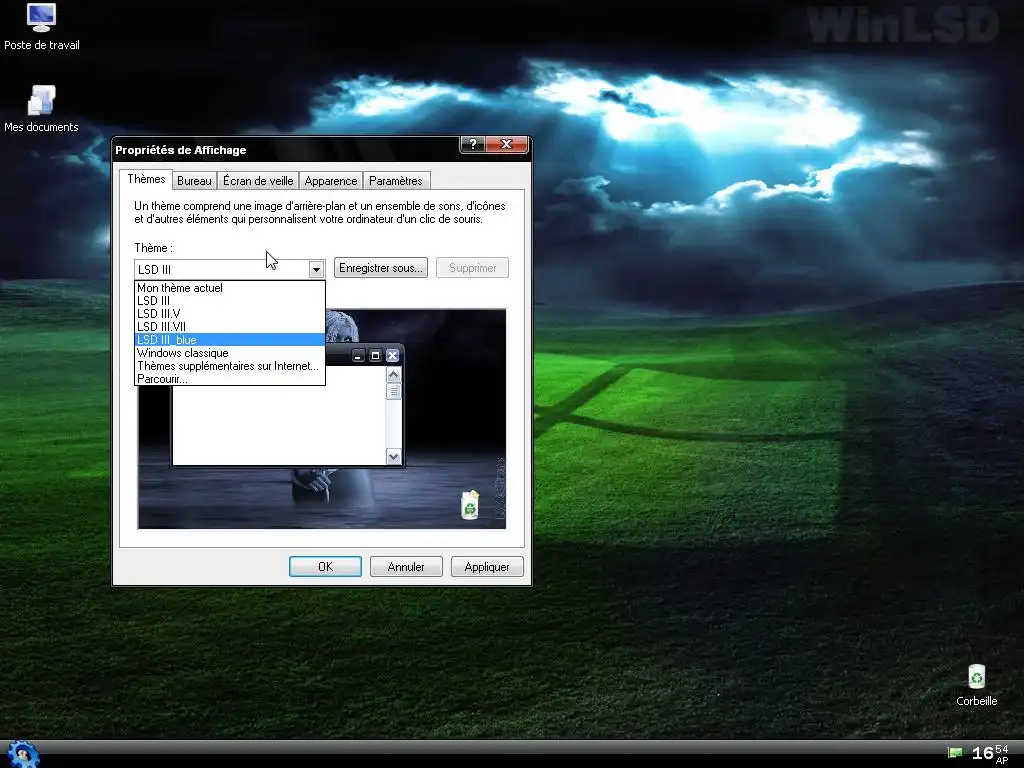Click the preview scrollbar up arrow
Screen dimensions: 1024x768
(x=393, y=375)
